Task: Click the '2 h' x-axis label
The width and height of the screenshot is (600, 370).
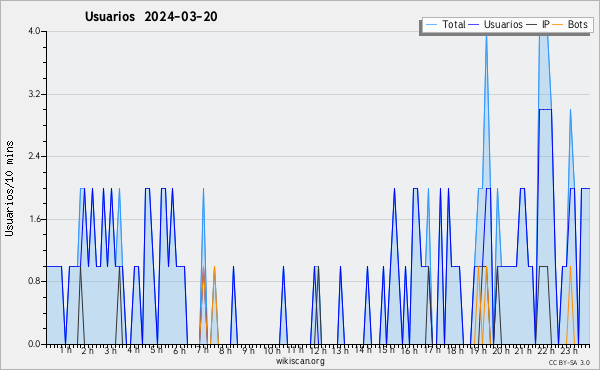Action: (x=87, y=350)
